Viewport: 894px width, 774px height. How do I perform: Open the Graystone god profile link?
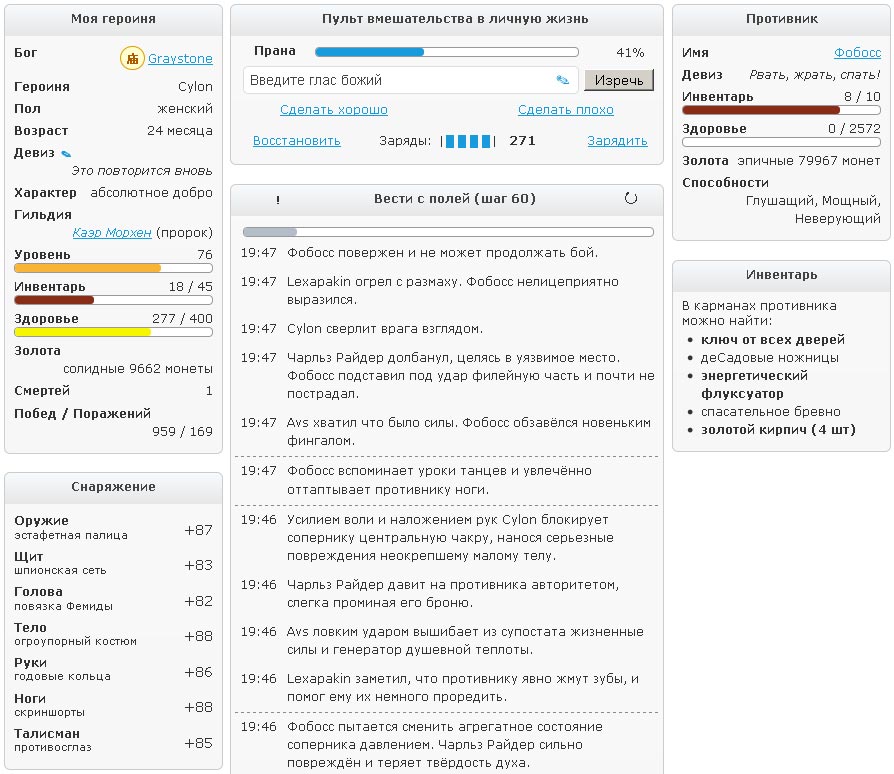click(x=180, y=59)
